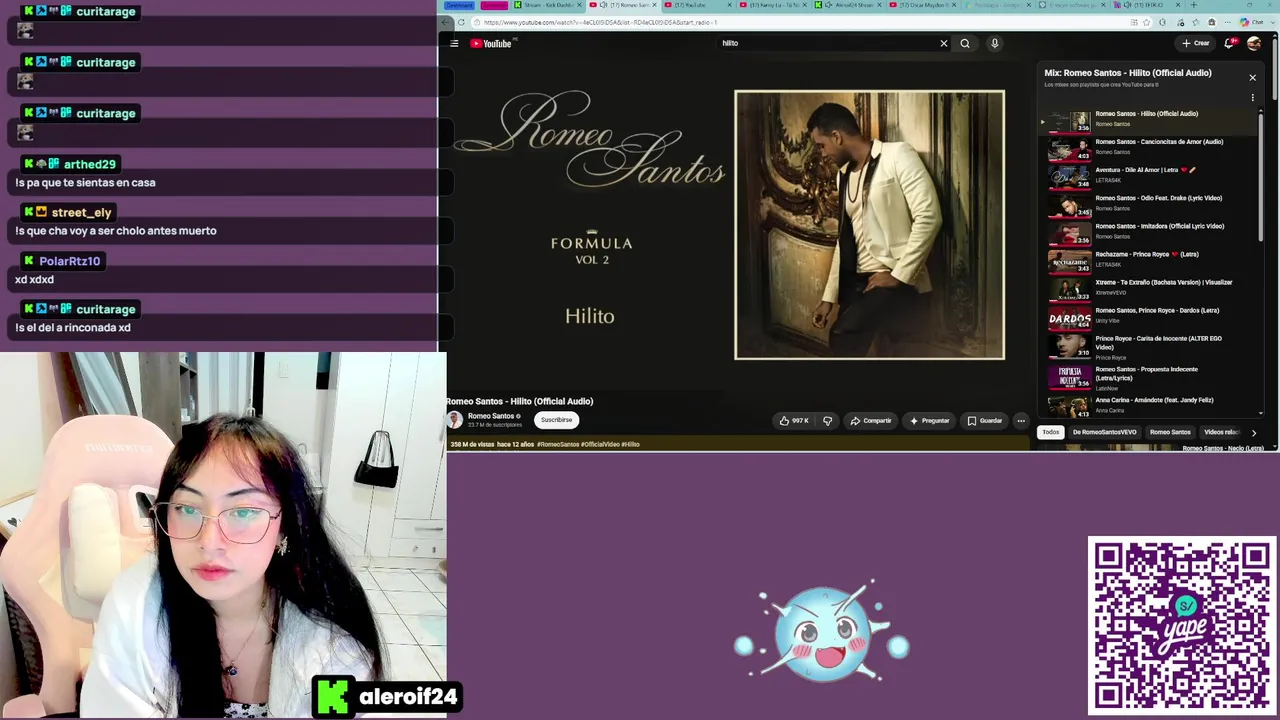
Task: Open the YouTube notifications bell
Action: [1229, 43]
